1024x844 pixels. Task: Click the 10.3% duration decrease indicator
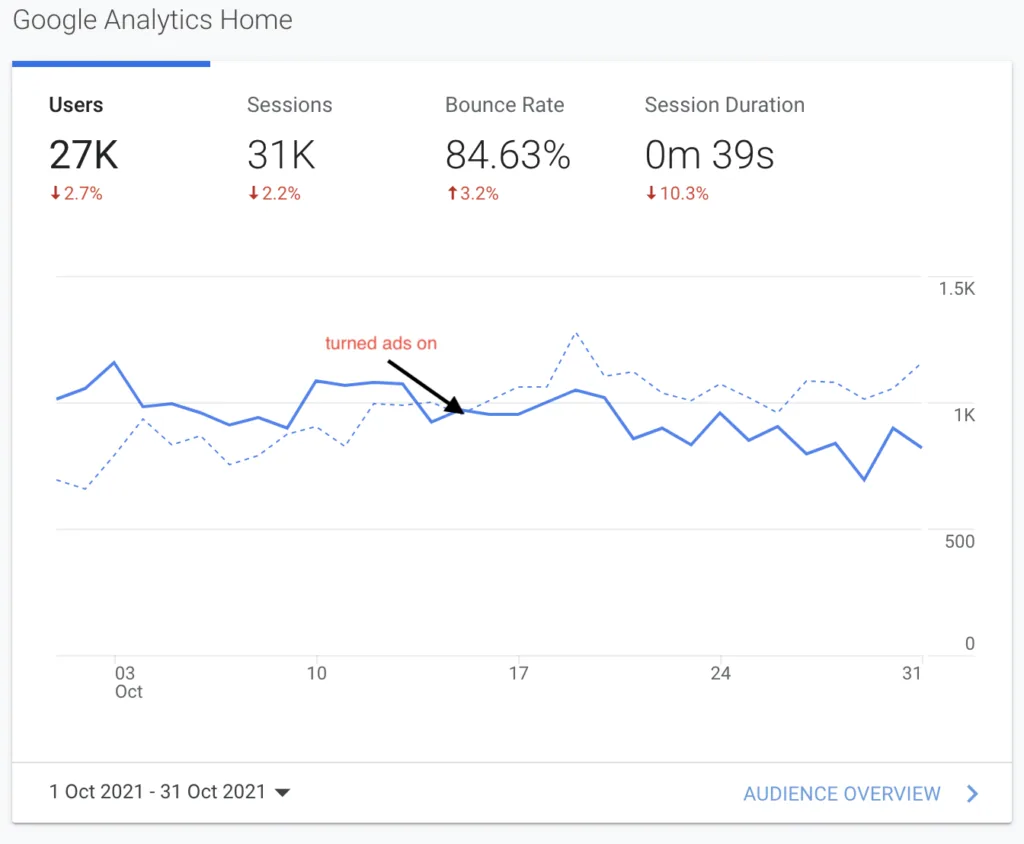pyautogui.click(x=677, y=193)
